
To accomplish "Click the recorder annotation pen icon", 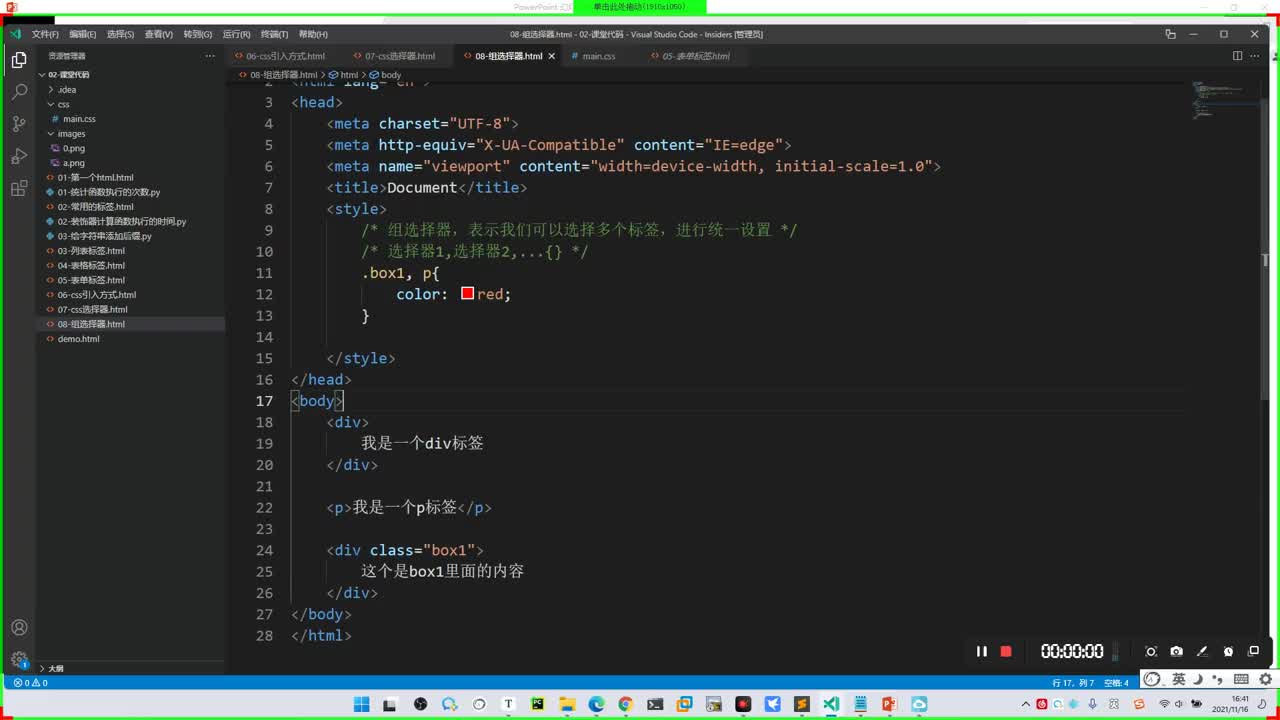I will 1202,651.
